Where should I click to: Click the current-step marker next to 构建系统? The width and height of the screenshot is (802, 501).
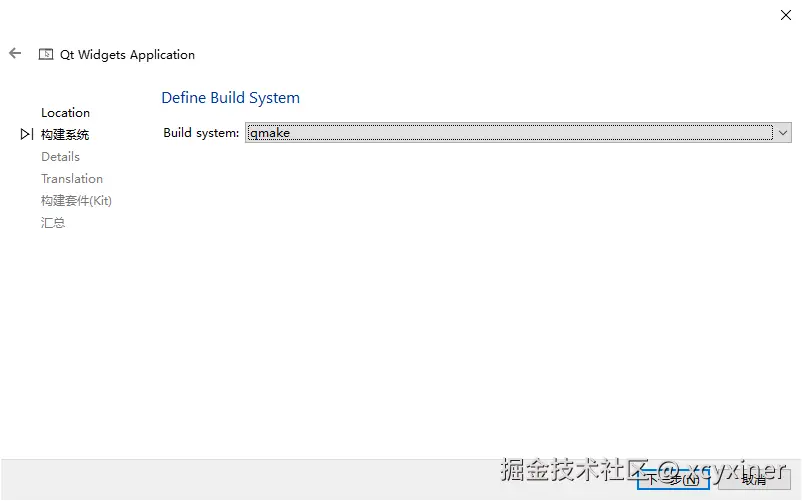pos(27,134)
